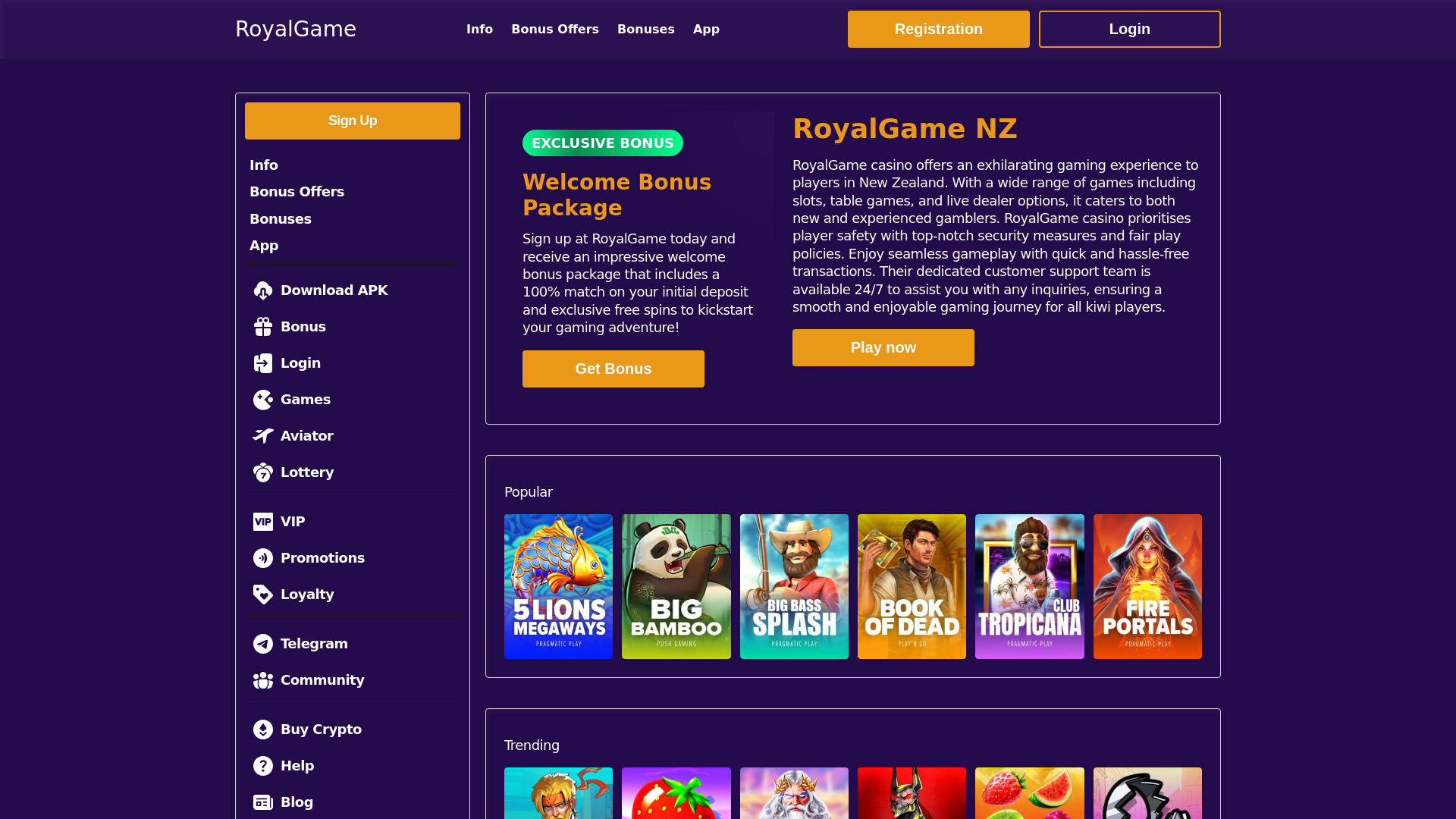1456x819 pixels.
Task: Open the Big Bamboo game thumbnail
Action: click(676, 586)
